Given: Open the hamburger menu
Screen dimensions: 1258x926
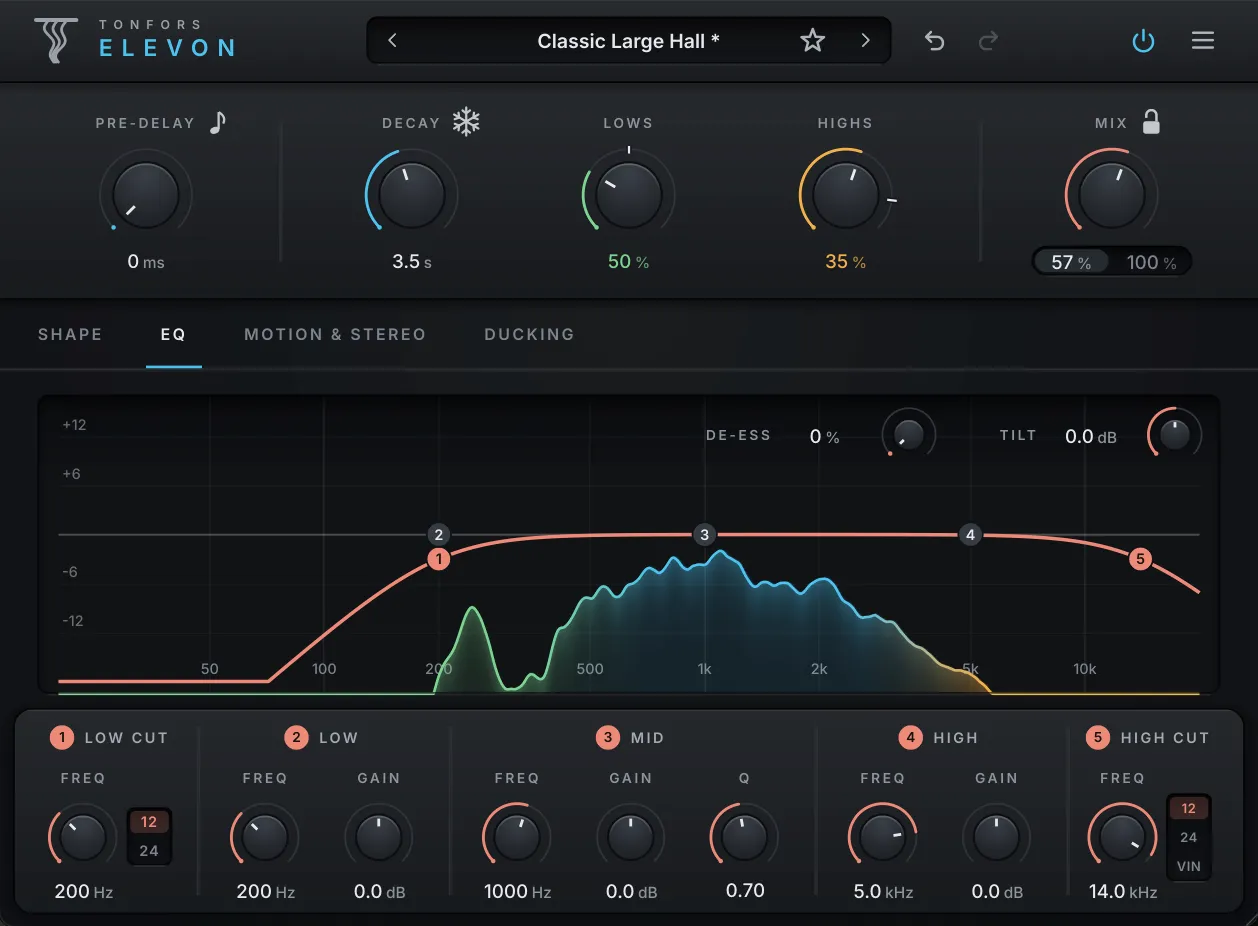Looking at the screenshot, I should click(1203, 41).
